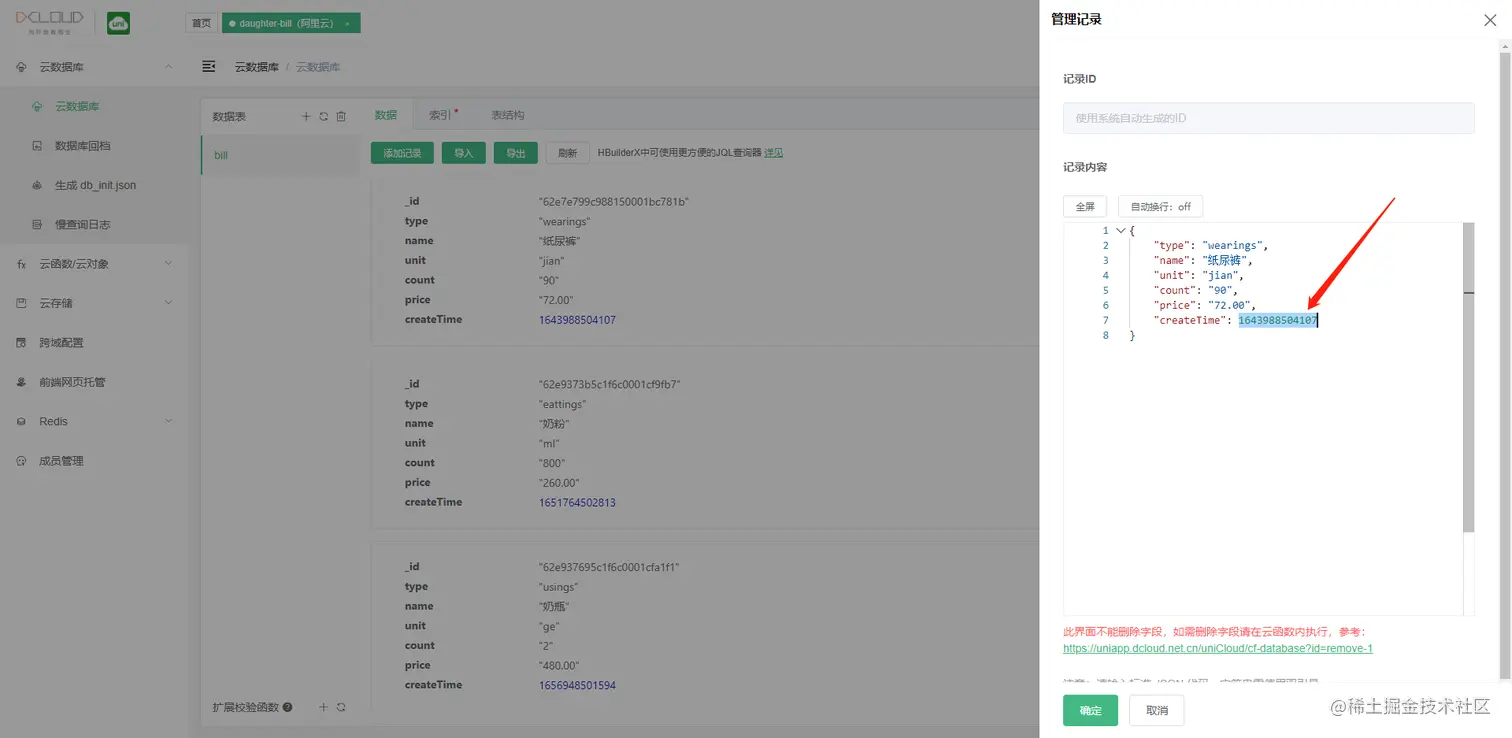Viewport: 1512px width, 738px height.
Task: Open the 数据 tab
Action: coord(386,115)
